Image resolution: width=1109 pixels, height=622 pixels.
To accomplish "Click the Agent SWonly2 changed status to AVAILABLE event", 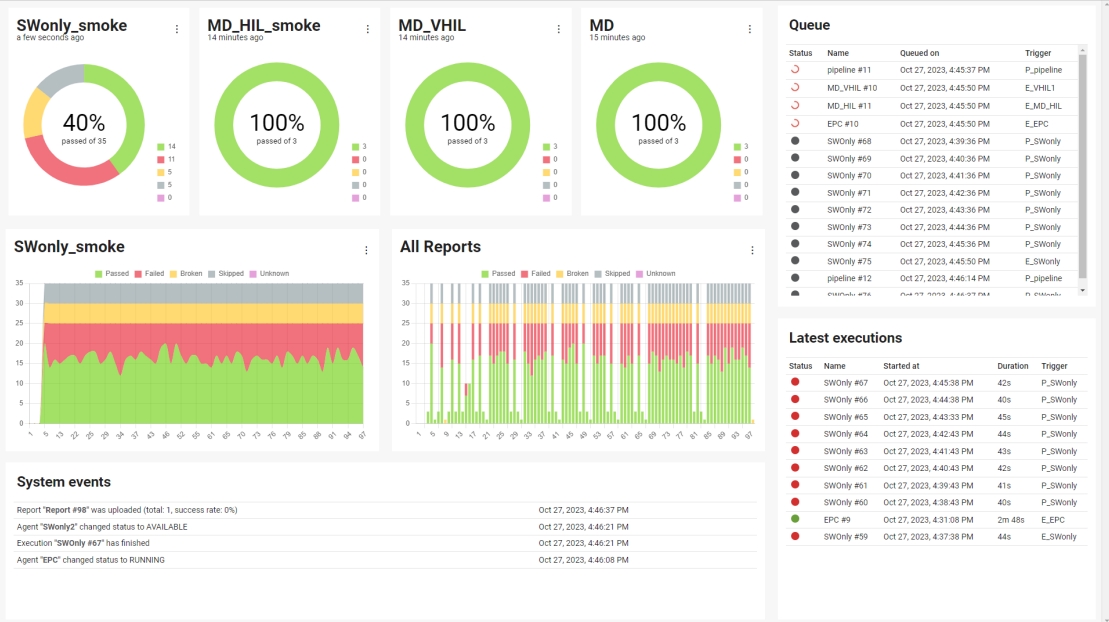I will [x=102, y=526].
